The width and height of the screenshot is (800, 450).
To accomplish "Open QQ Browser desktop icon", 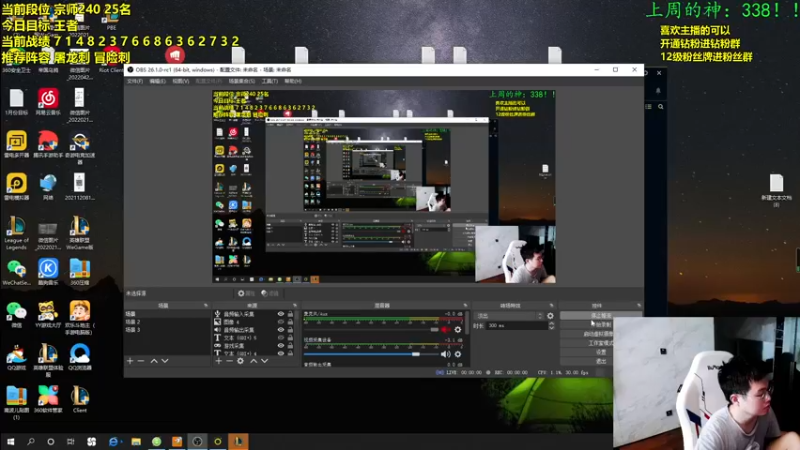I will click(x=80, y=357).
